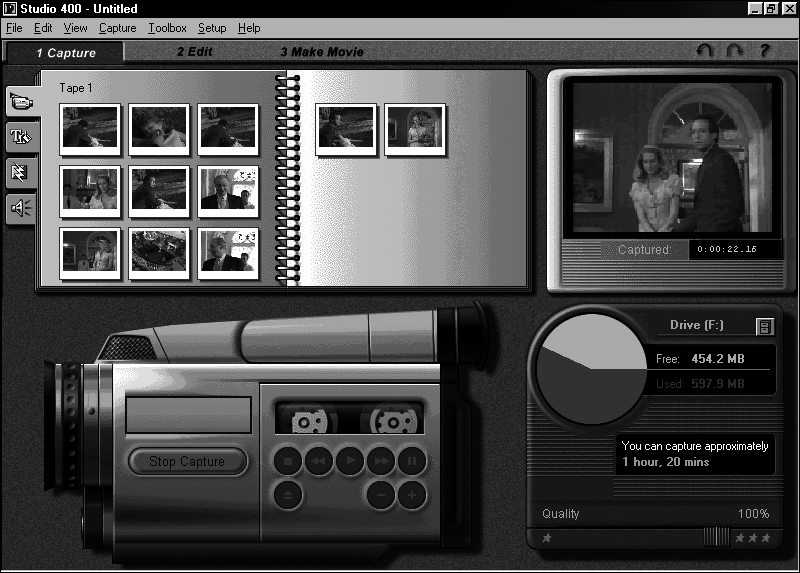Select second thumbnail in middle row
The image size is (800, 573).
[159, 191]
